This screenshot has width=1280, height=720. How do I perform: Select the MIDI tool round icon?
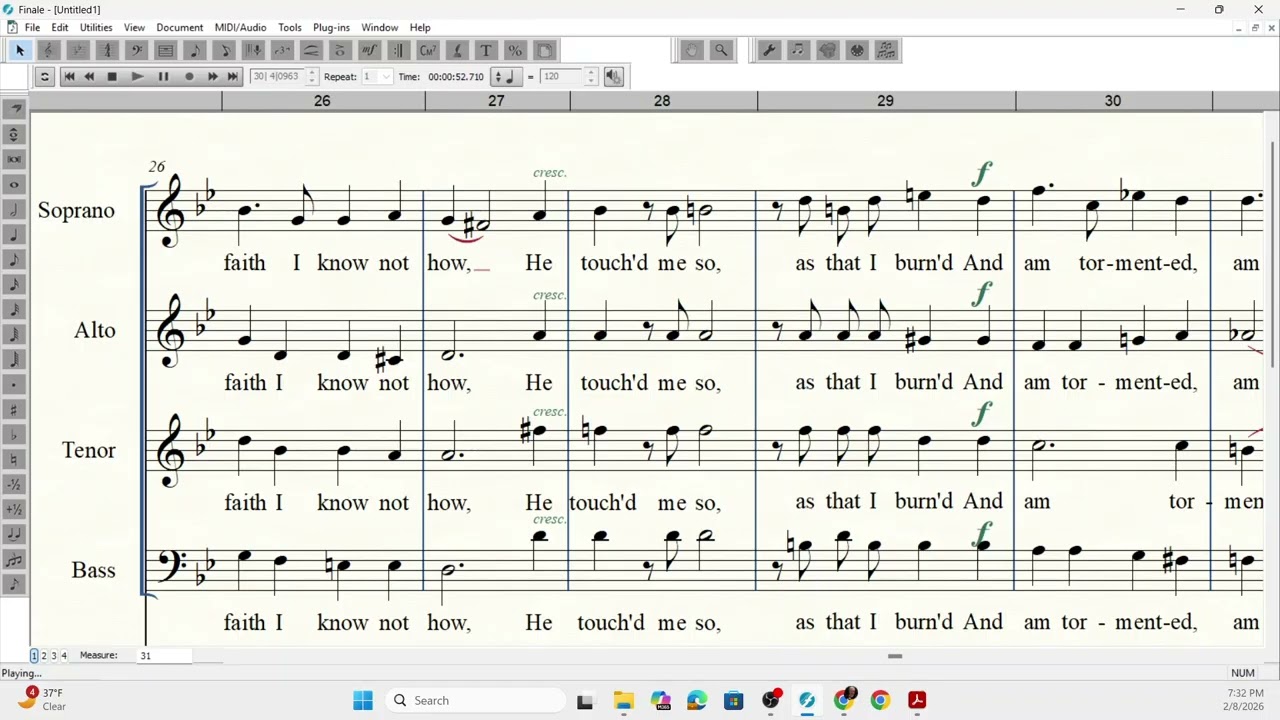point(856,50)
